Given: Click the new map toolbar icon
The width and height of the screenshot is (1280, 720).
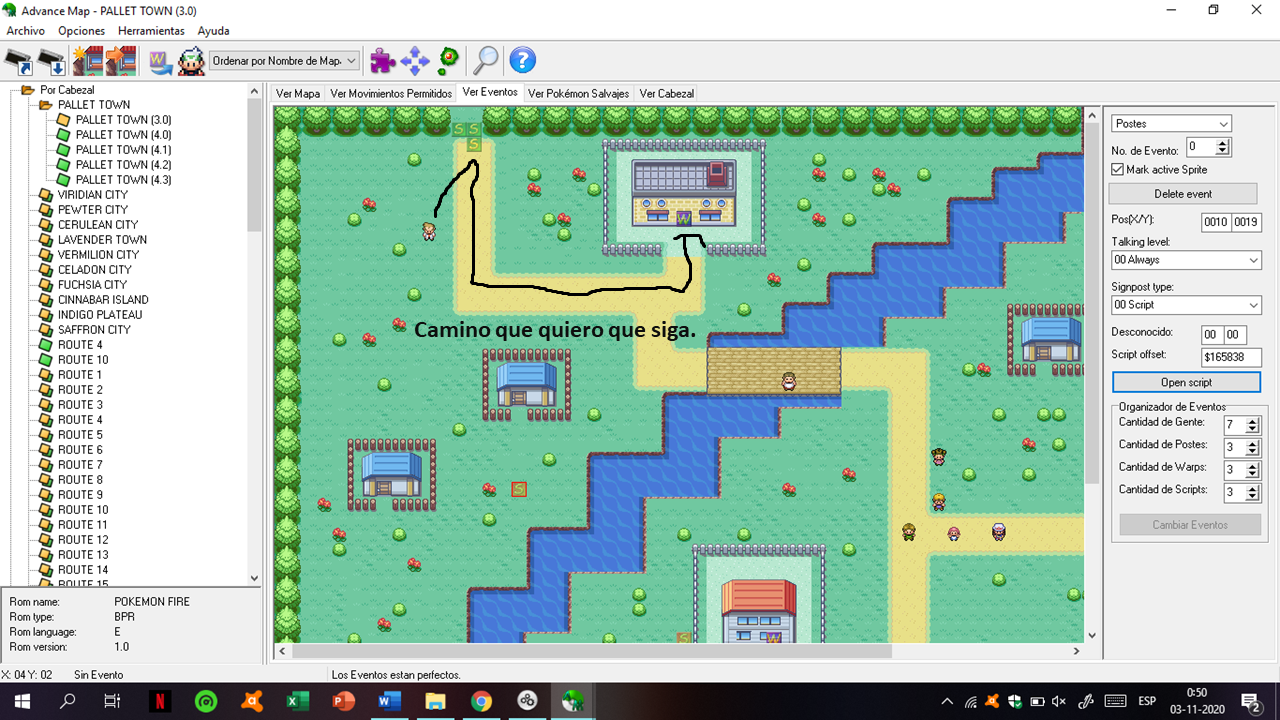Looking at the screenshot, I should [x=87, y=61].
